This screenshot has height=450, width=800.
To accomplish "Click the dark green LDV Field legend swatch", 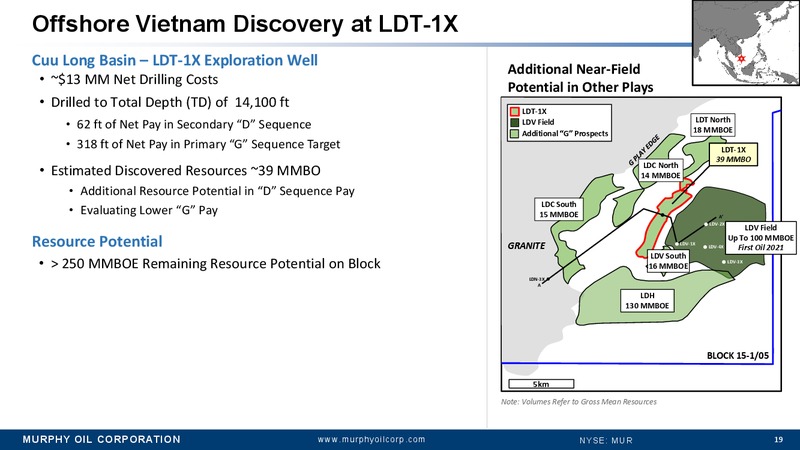I will 514,122.
